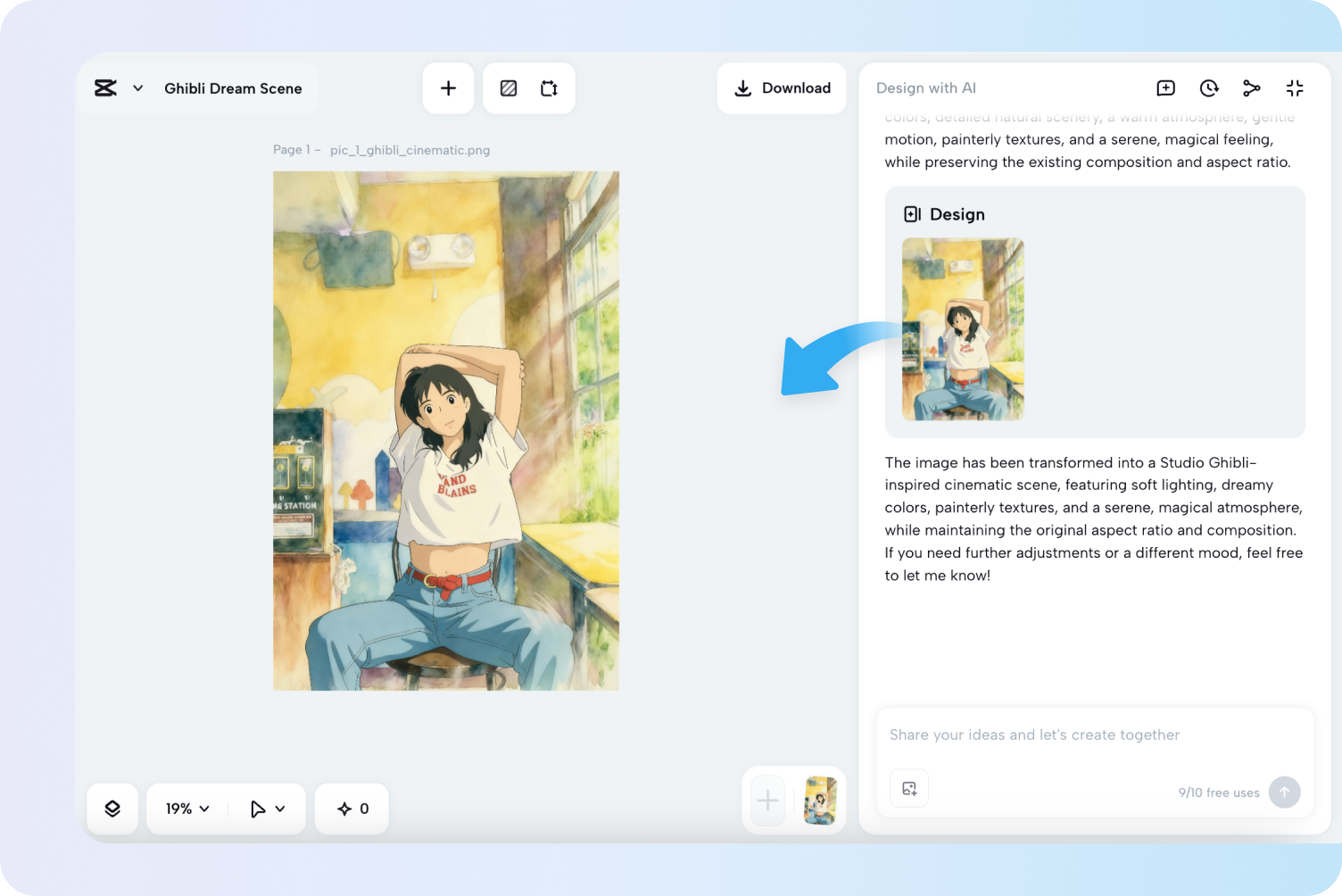This screenshot has height=896, width=1342.
Task: Open the 19% zoom level dropdown
Action: [x=187, y=809]
